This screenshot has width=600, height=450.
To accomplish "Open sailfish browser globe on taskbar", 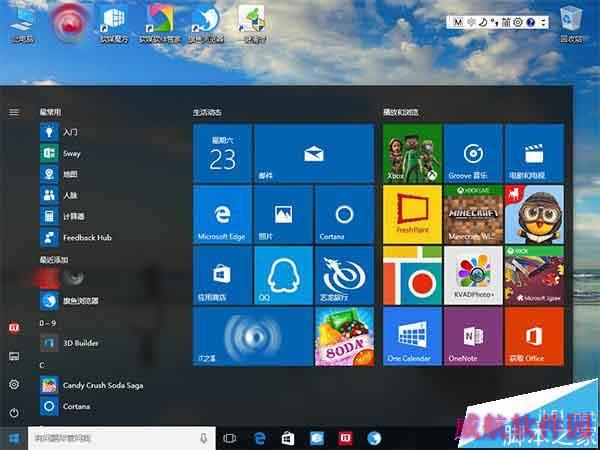I will 374,439.
